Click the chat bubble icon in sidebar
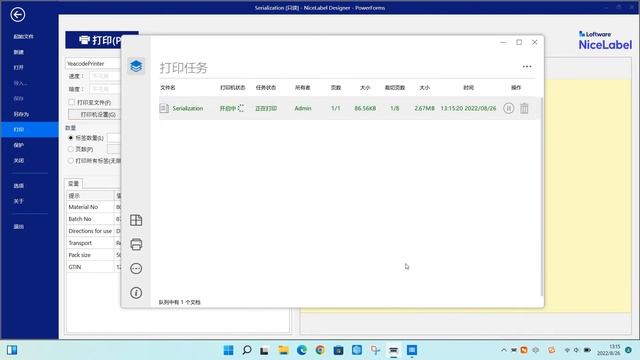 coord(136,269)
